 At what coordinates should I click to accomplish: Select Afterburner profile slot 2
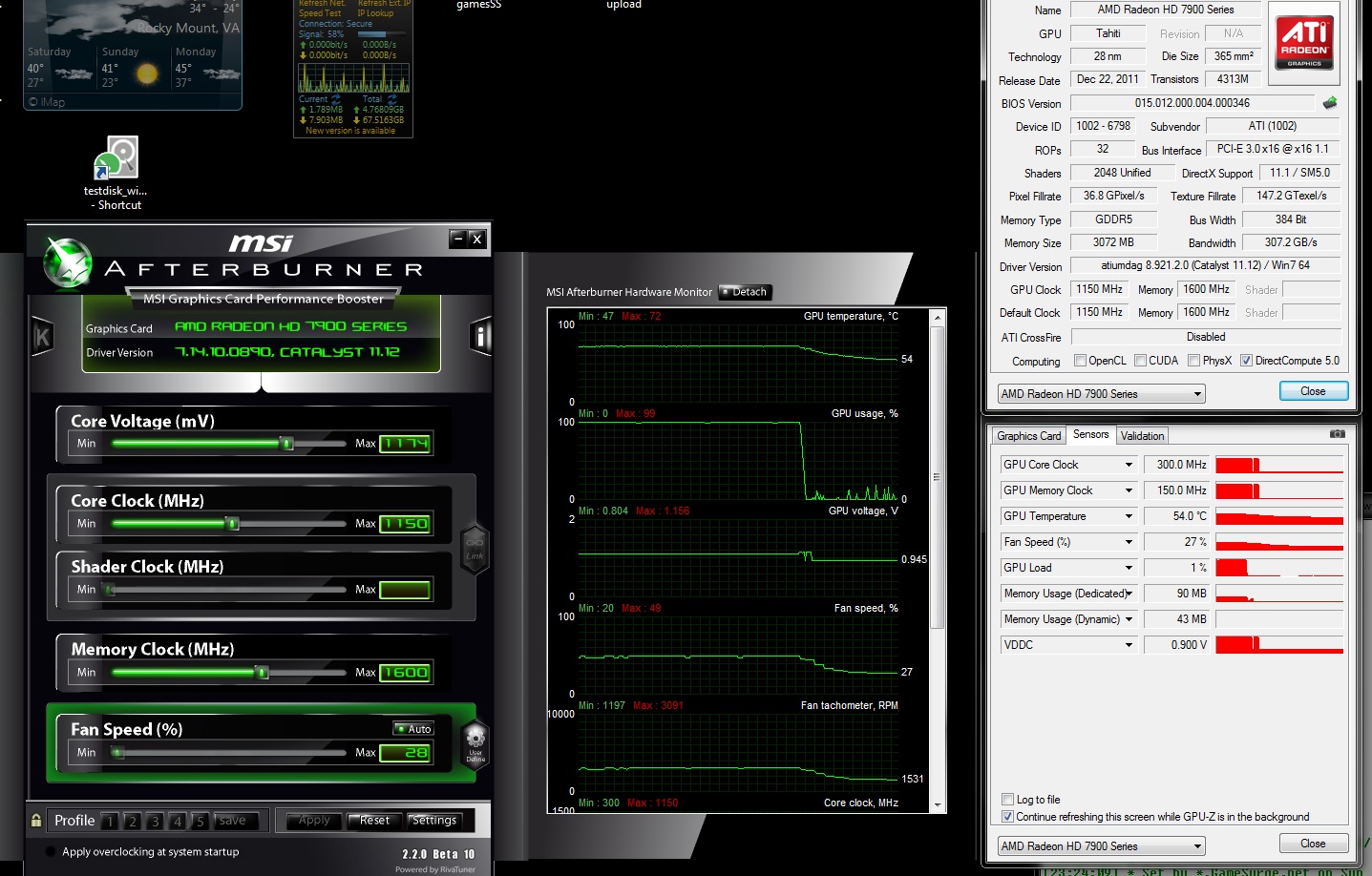(133, 822)
